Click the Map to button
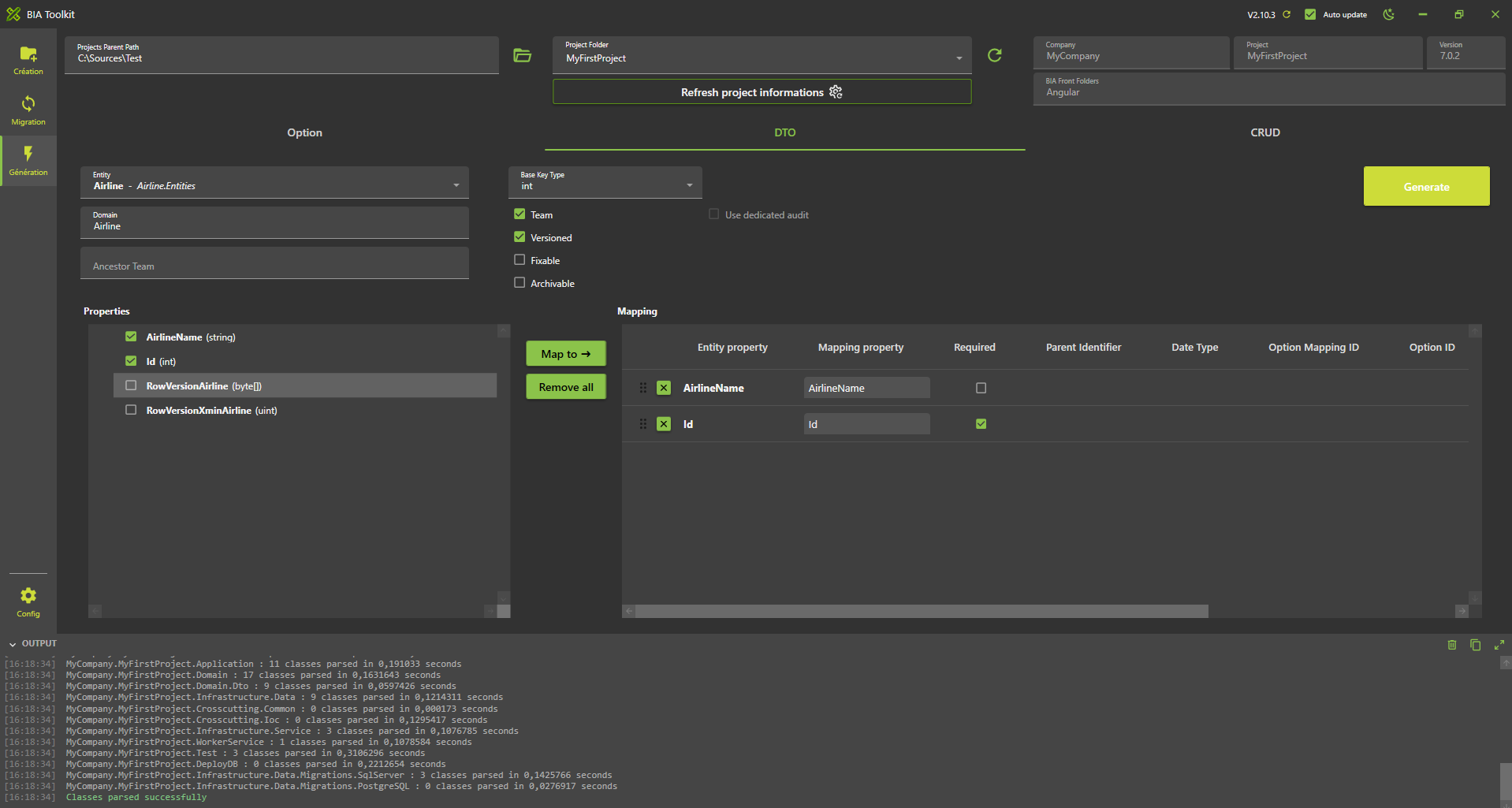This screenshot has width=1512, height=808. (566, 353)
